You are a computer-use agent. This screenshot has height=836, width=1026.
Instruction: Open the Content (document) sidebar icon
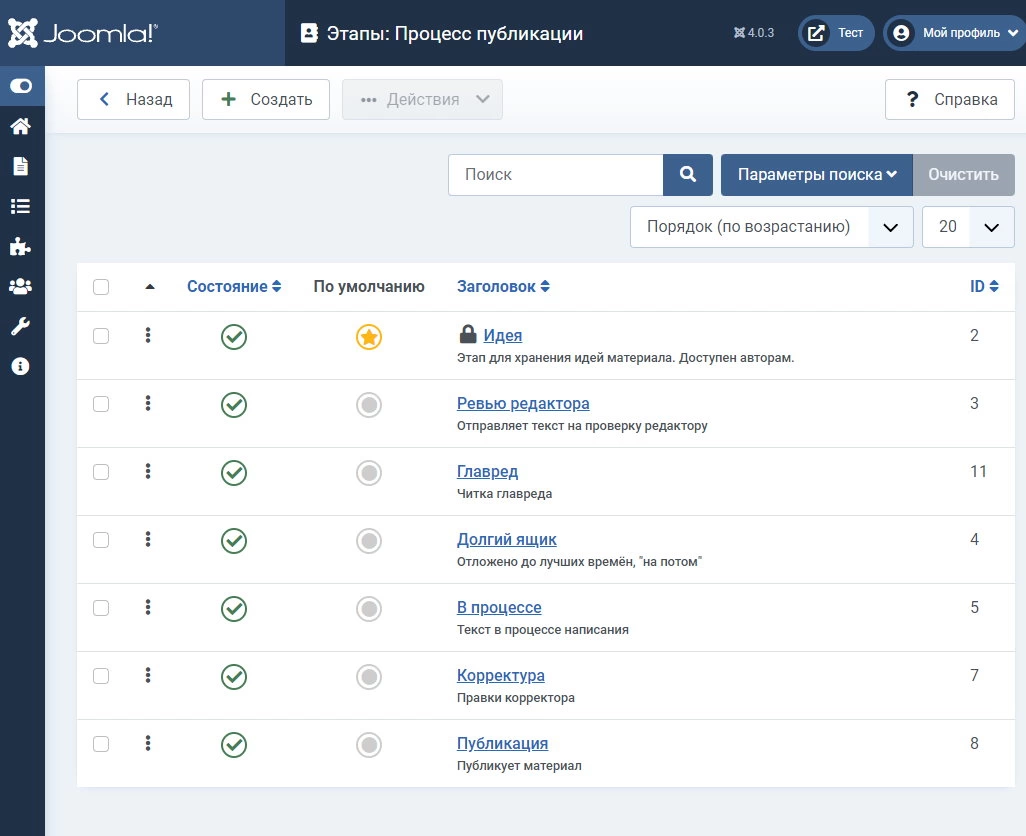click(21, 166)
